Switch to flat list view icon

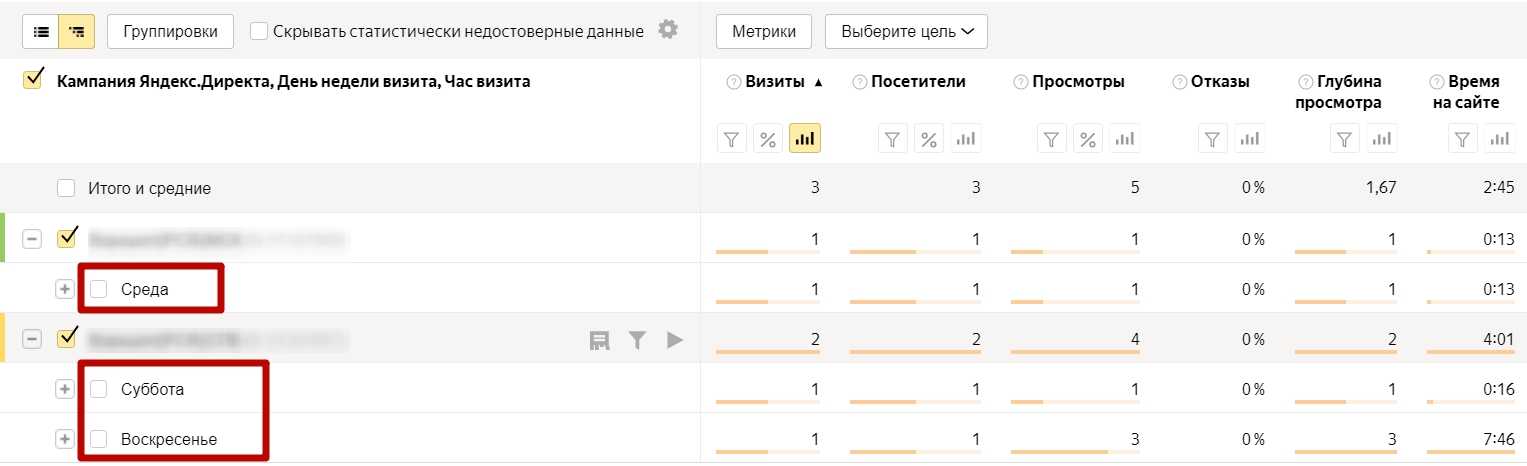(x=41, y=31)
